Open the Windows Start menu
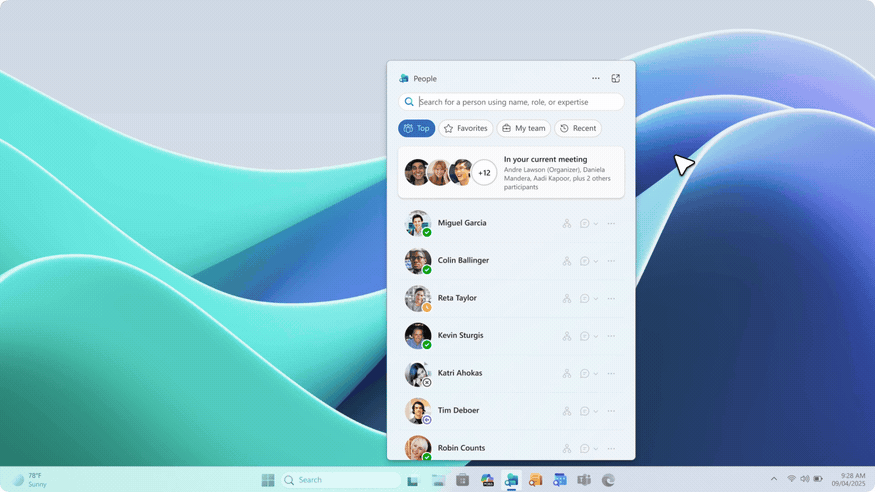 point(268,480)
